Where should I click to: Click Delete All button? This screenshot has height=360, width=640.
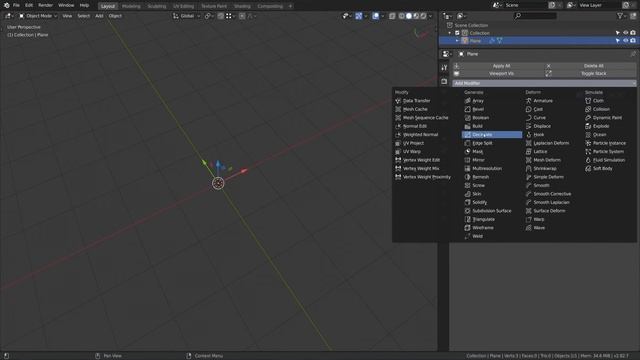[x=590, y=66]
